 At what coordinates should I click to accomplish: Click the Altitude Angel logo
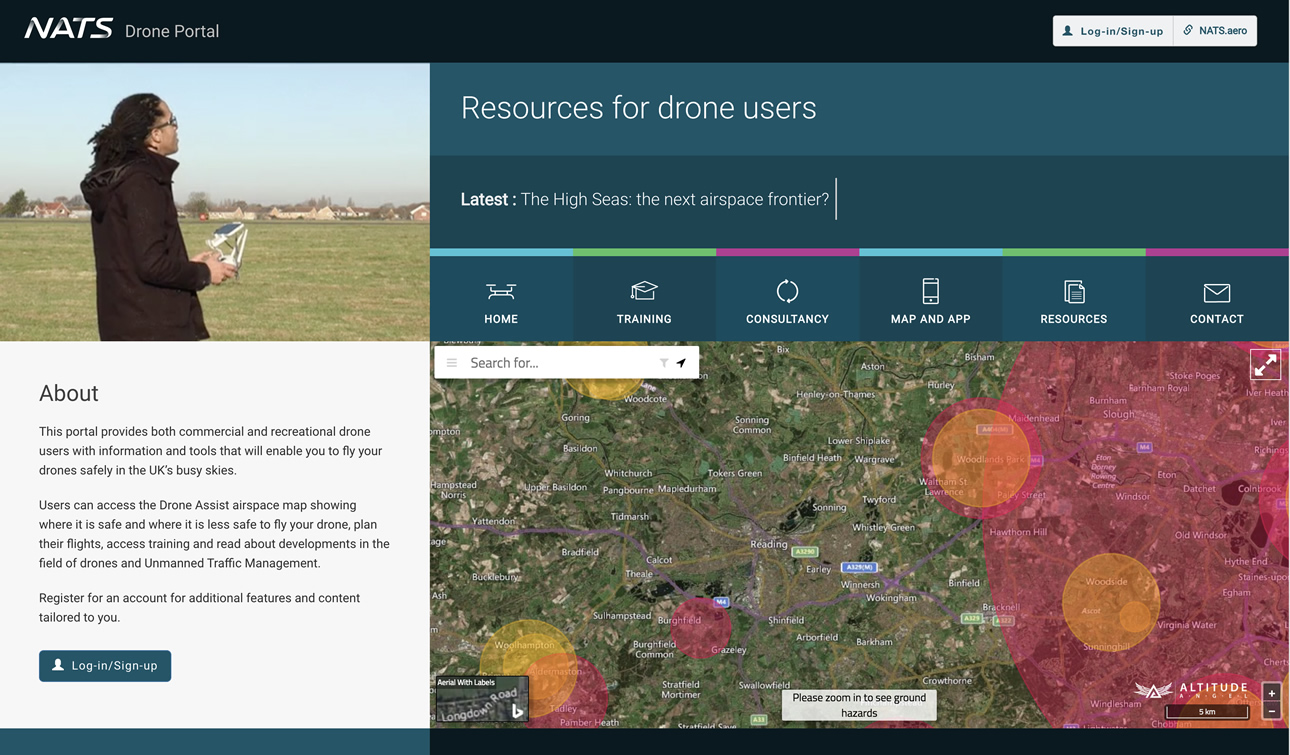[1191, 690]
